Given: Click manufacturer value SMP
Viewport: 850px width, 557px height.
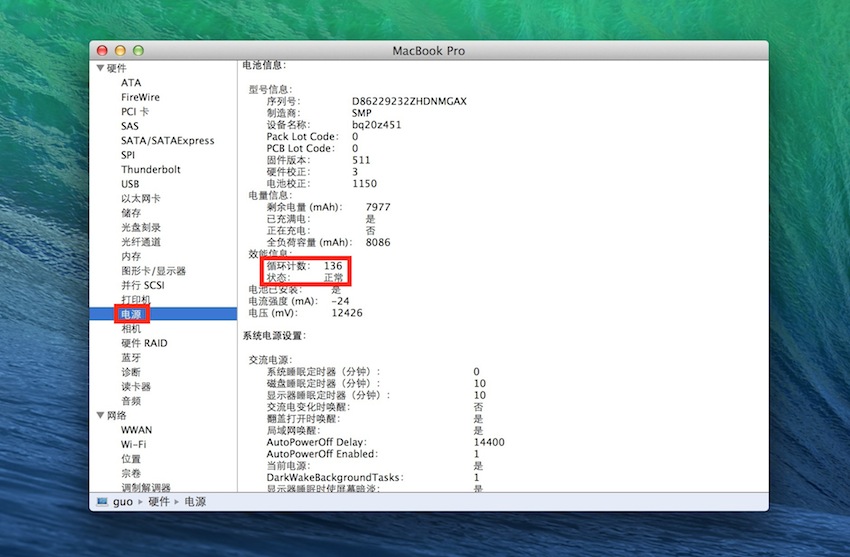Looking at the screenshot, I should (x=362, y=113).
